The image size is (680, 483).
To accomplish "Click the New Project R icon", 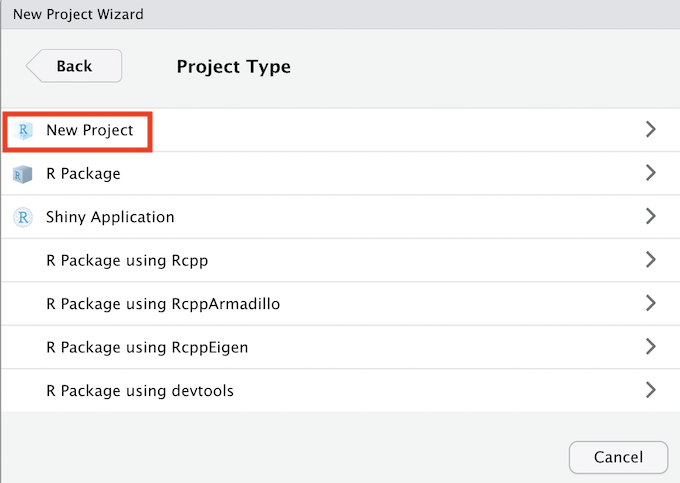I will (23, 130).
